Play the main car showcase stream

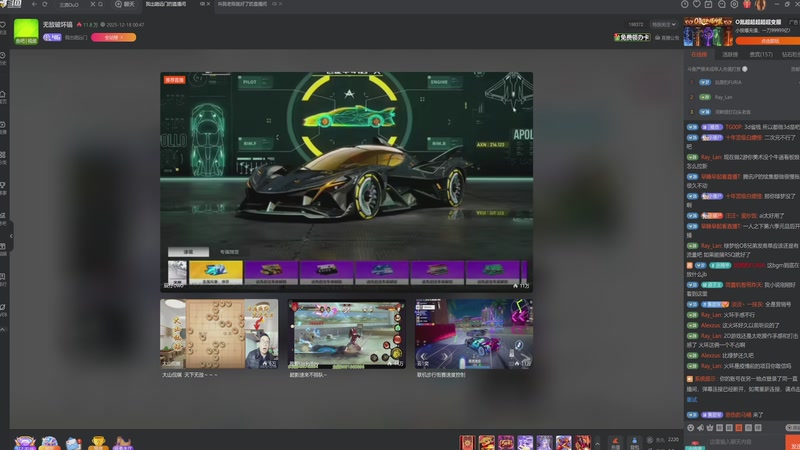[346, 182]
